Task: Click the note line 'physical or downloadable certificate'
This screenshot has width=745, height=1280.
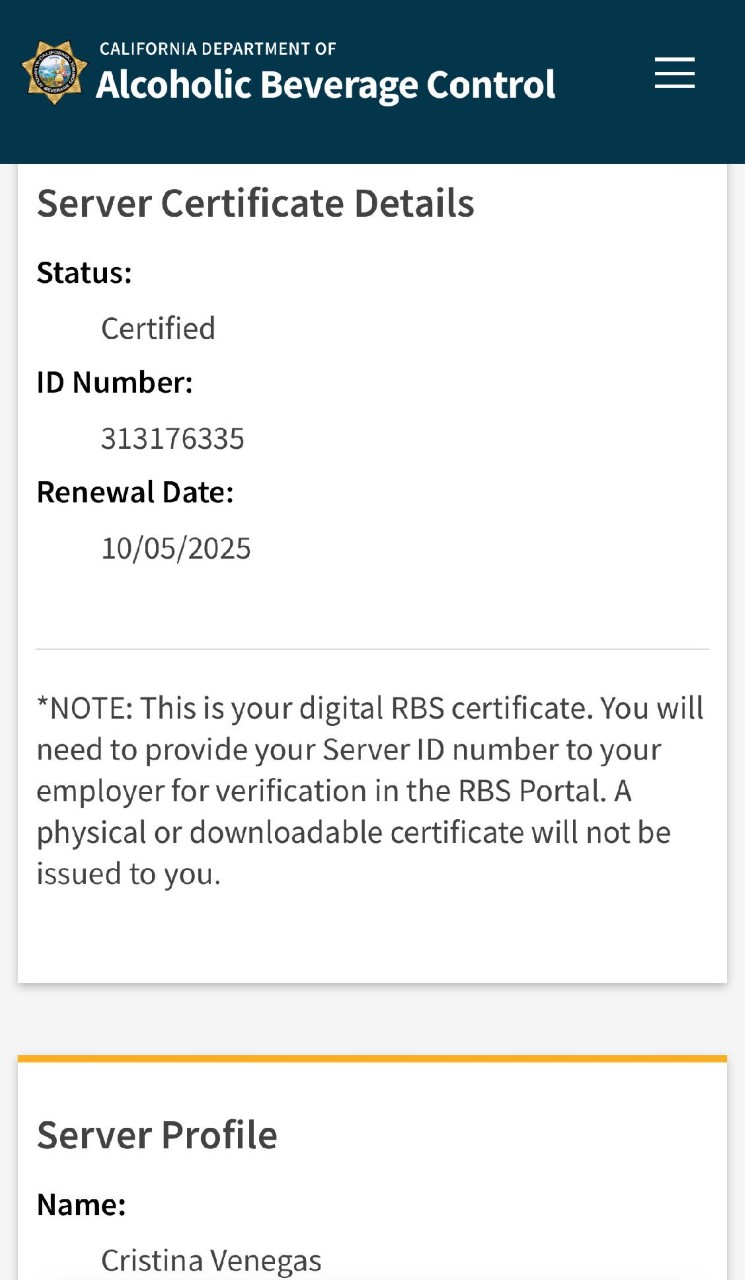Action: click(x=353, y=832)
